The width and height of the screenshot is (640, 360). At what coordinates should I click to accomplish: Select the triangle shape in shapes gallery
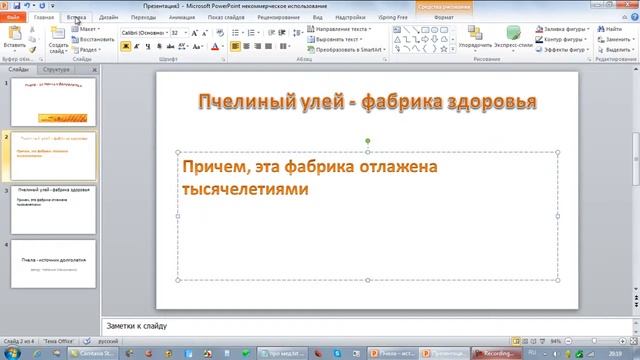pyautogui.click(x=397, y=40)
